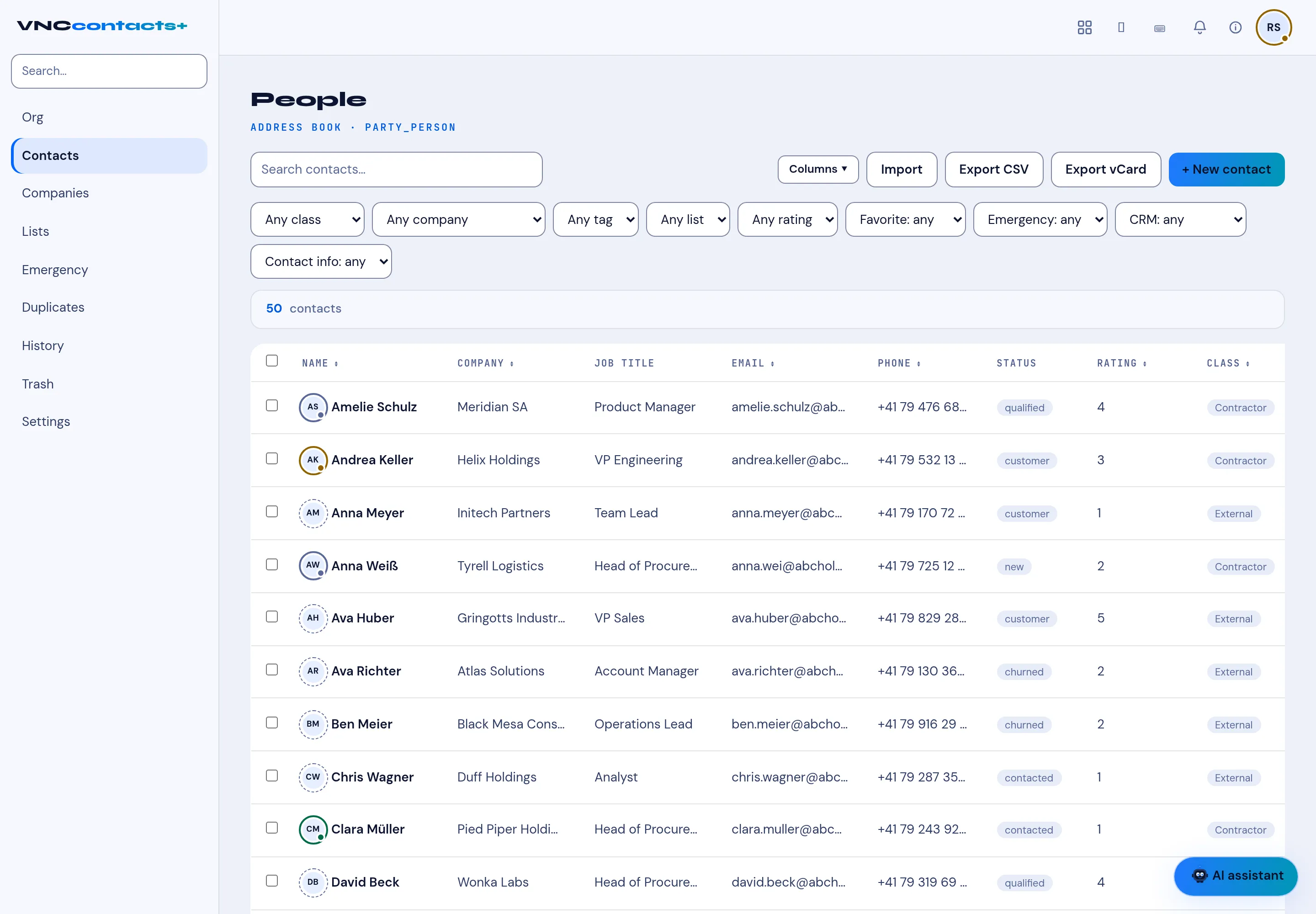The width and height of the screenshot is (1316, 914).
Task: Focus the sidebar Search… field
Action: tap(109, 71)
